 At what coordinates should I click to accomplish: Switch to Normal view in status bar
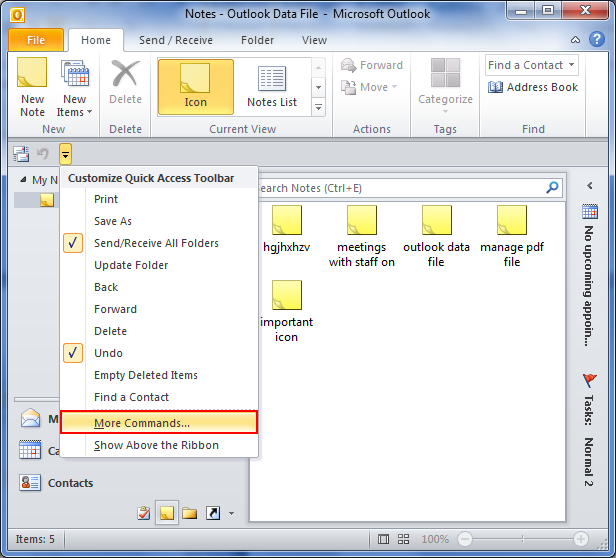click(383, 539)
